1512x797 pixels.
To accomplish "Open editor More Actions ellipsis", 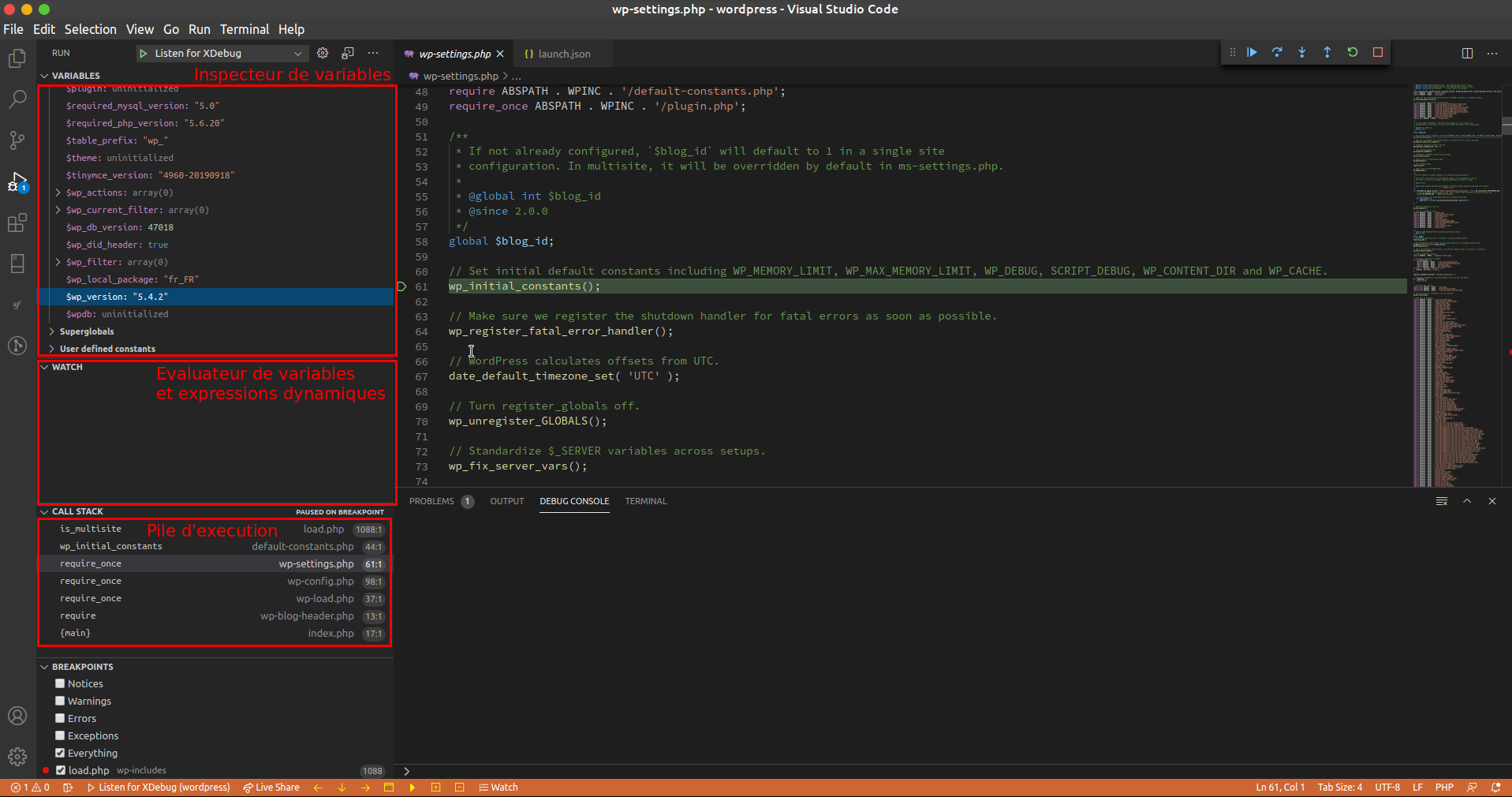I will 1492,53.
